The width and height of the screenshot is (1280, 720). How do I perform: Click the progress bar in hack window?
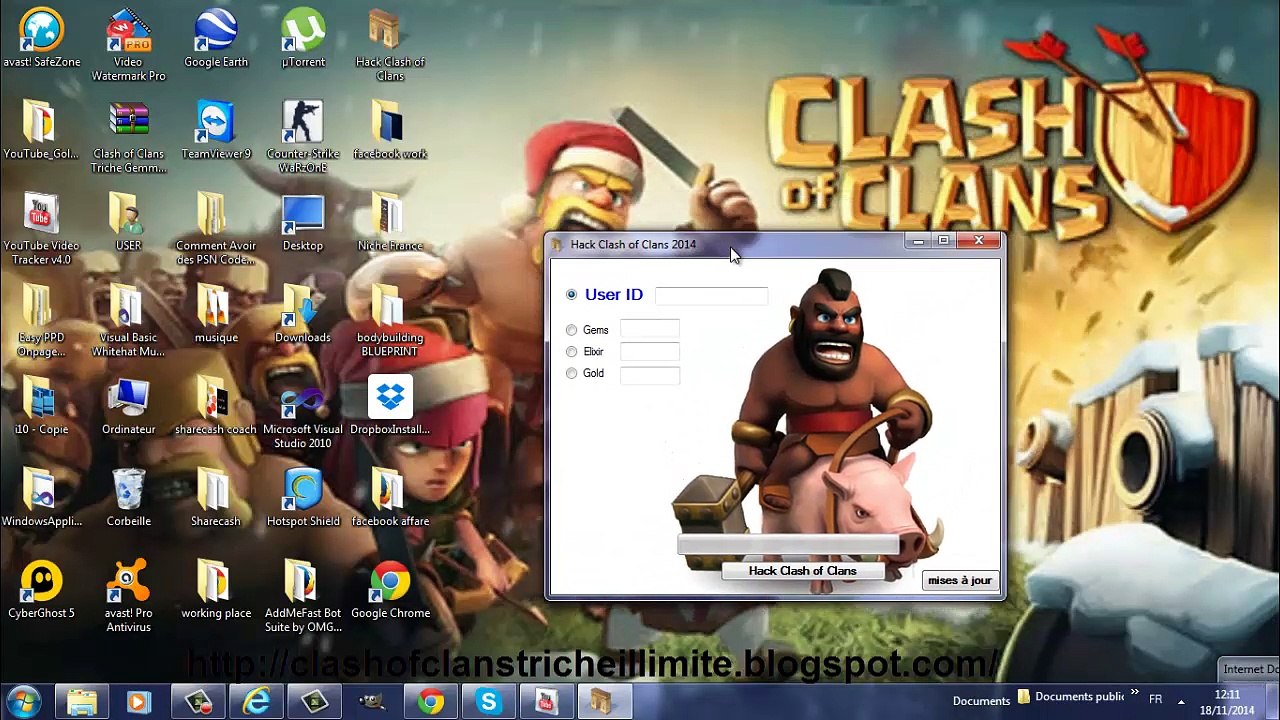point(789,546)
